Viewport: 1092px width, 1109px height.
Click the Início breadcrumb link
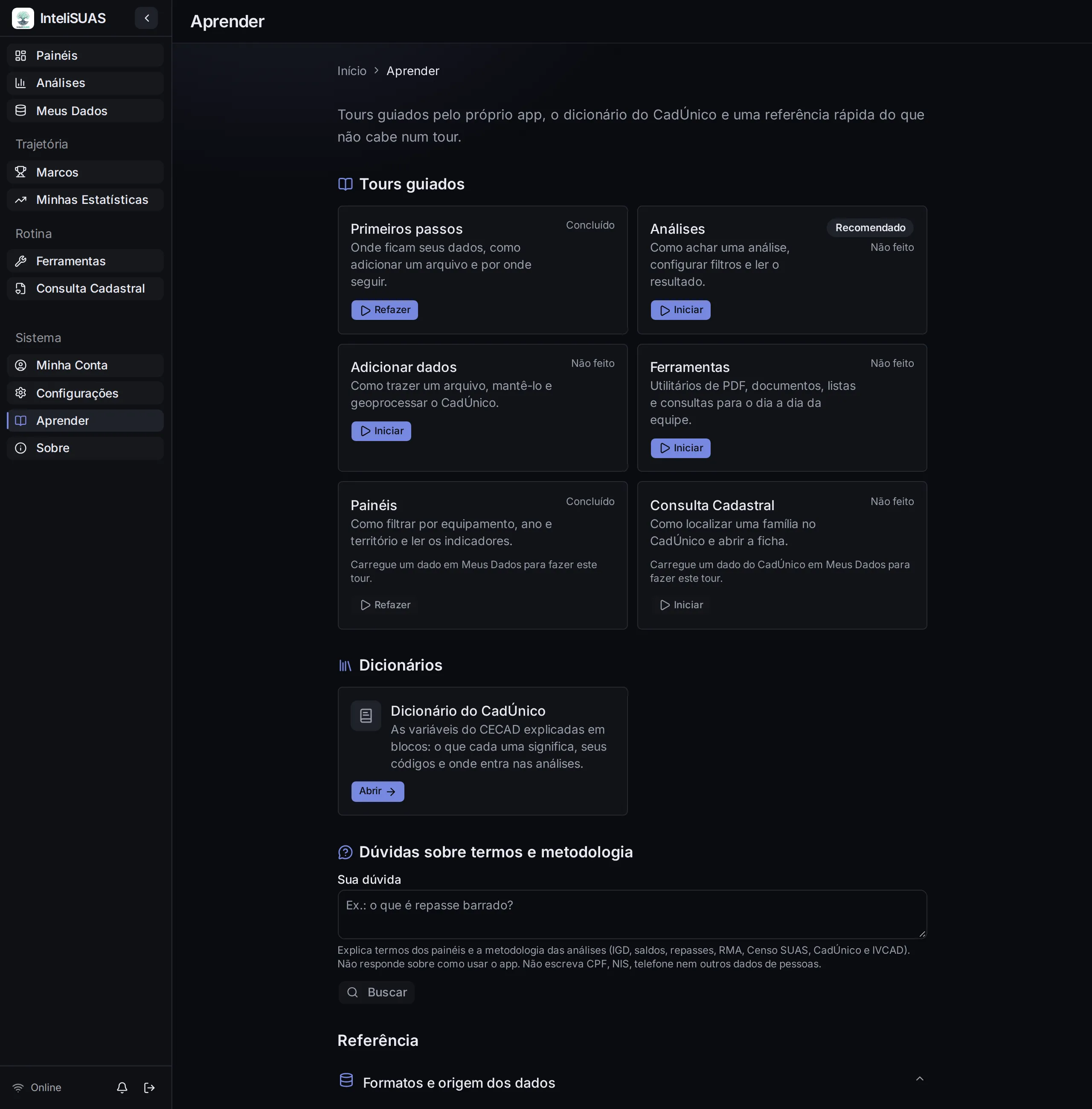[351, 70]
